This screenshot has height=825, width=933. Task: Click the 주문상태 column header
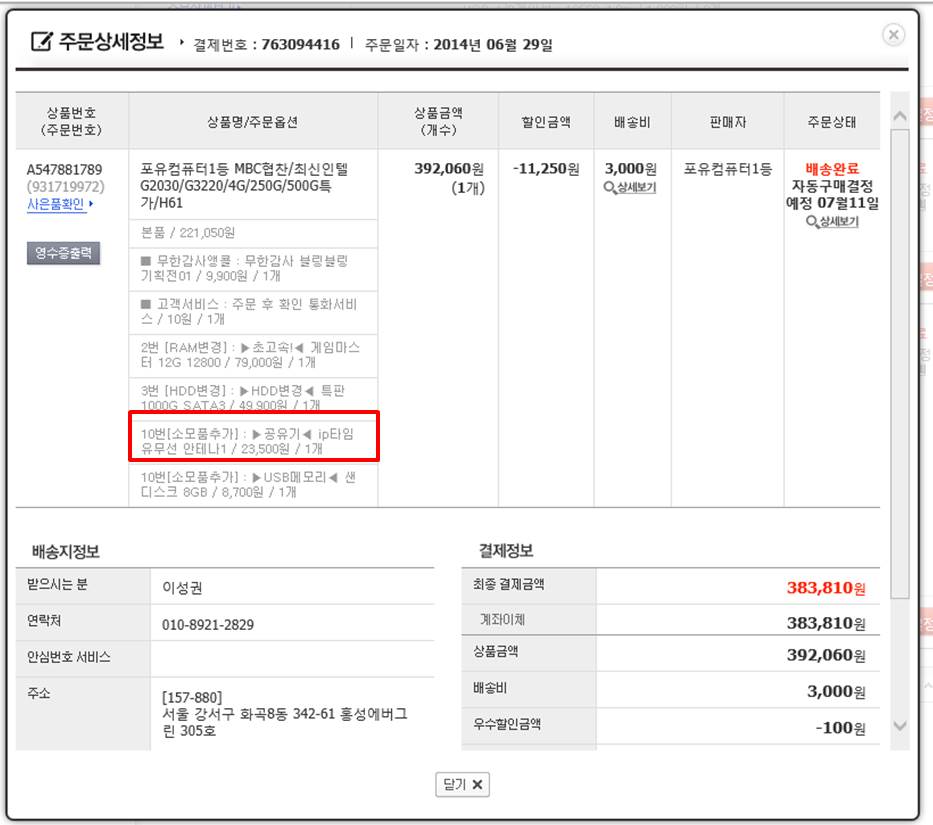click(x=831, y=122)
